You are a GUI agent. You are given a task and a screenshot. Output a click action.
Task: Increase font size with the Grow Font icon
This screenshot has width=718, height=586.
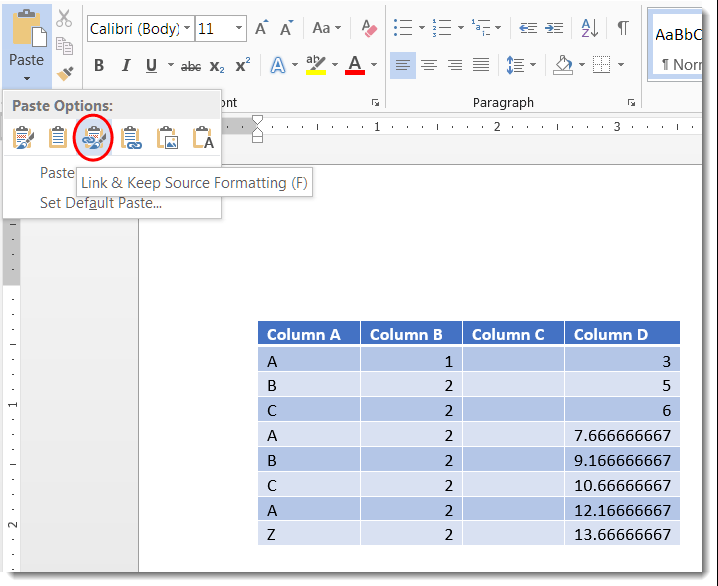261,28
